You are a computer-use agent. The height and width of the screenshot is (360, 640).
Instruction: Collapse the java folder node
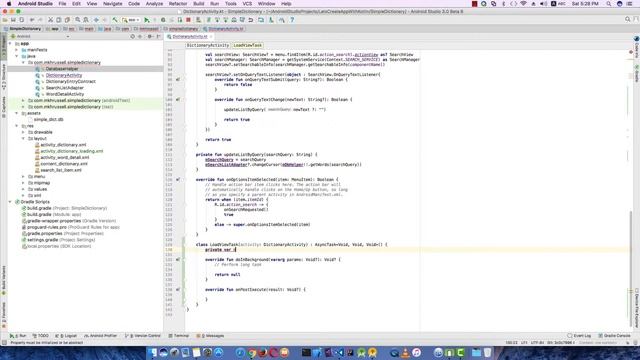(17, 56)
